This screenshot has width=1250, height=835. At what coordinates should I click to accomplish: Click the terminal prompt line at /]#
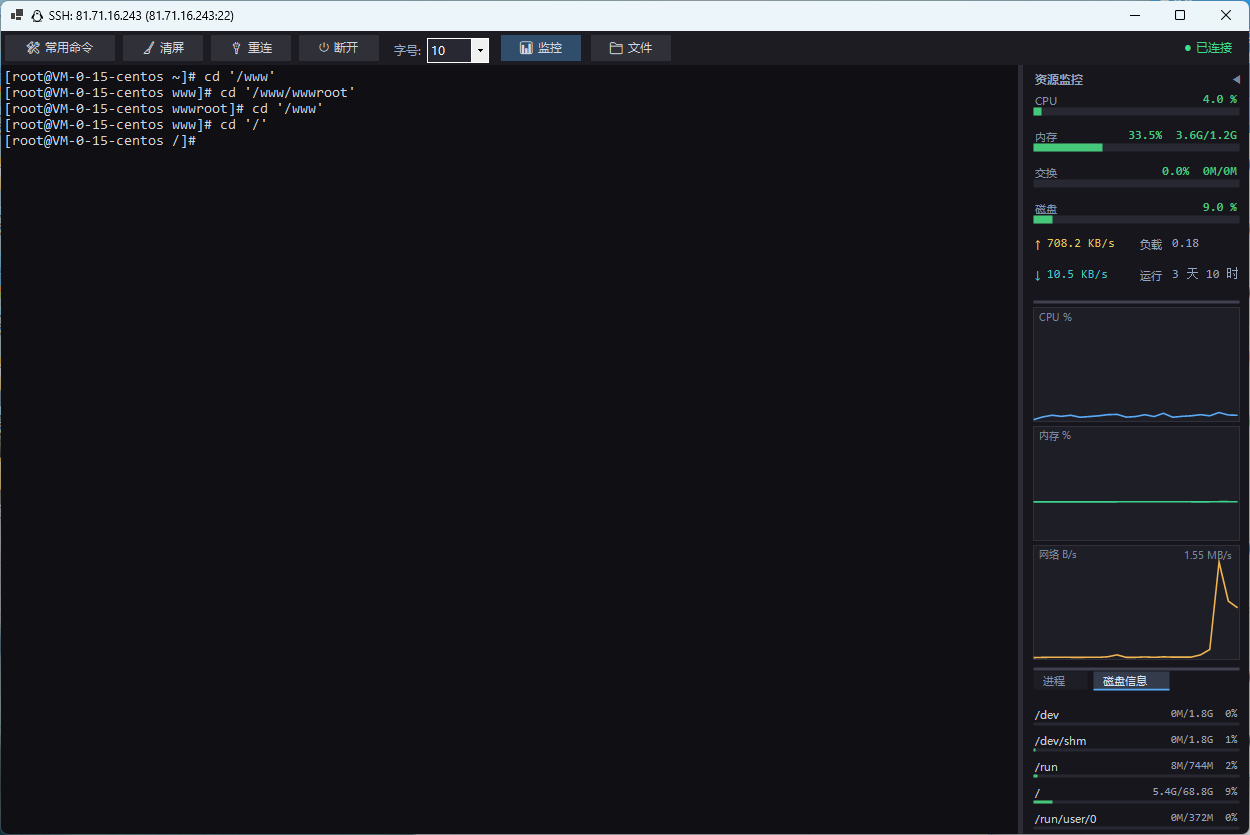(x=100, y=141)
